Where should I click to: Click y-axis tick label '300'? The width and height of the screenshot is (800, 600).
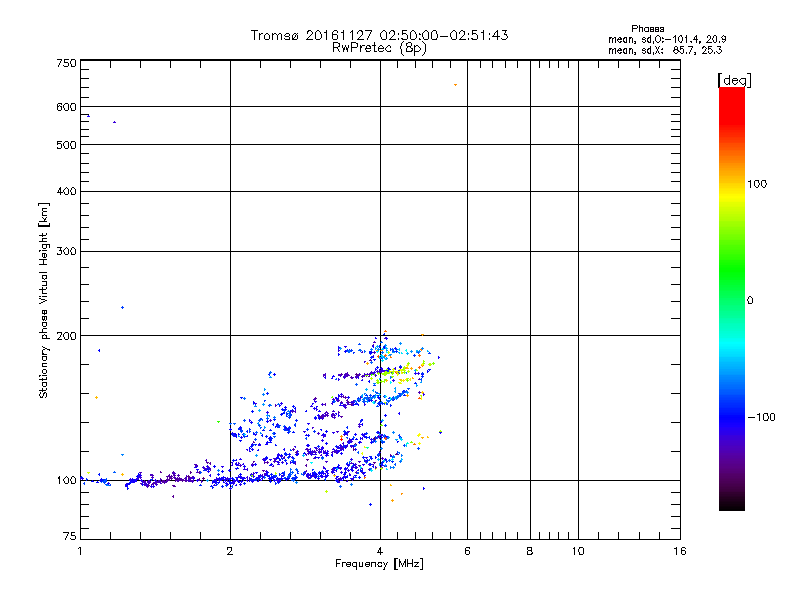coord(66,252)
